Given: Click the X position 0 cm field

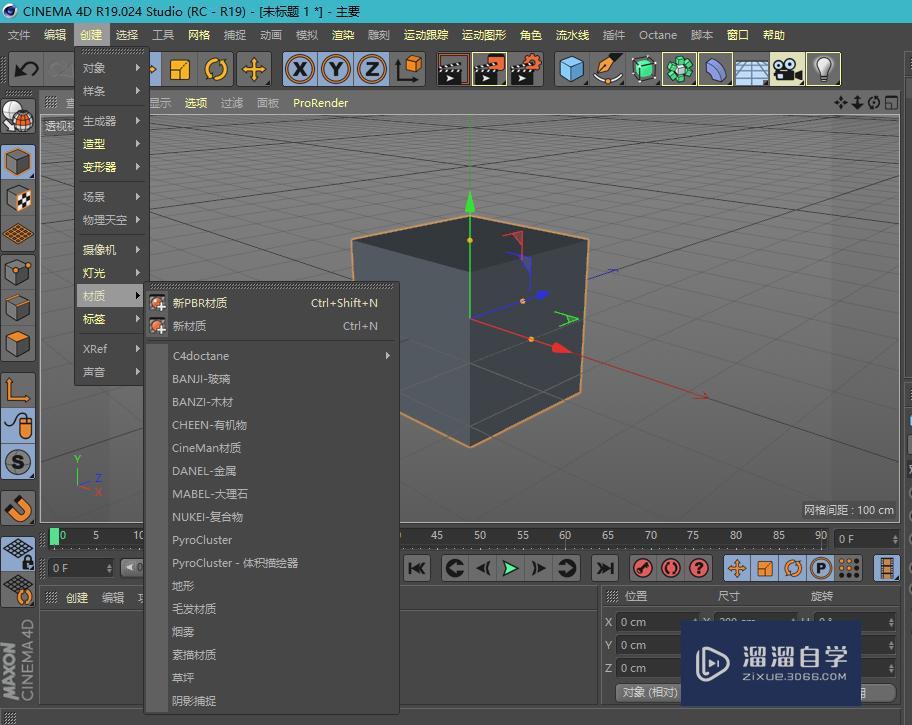Looking at the screenshot, I should (658, 622).
